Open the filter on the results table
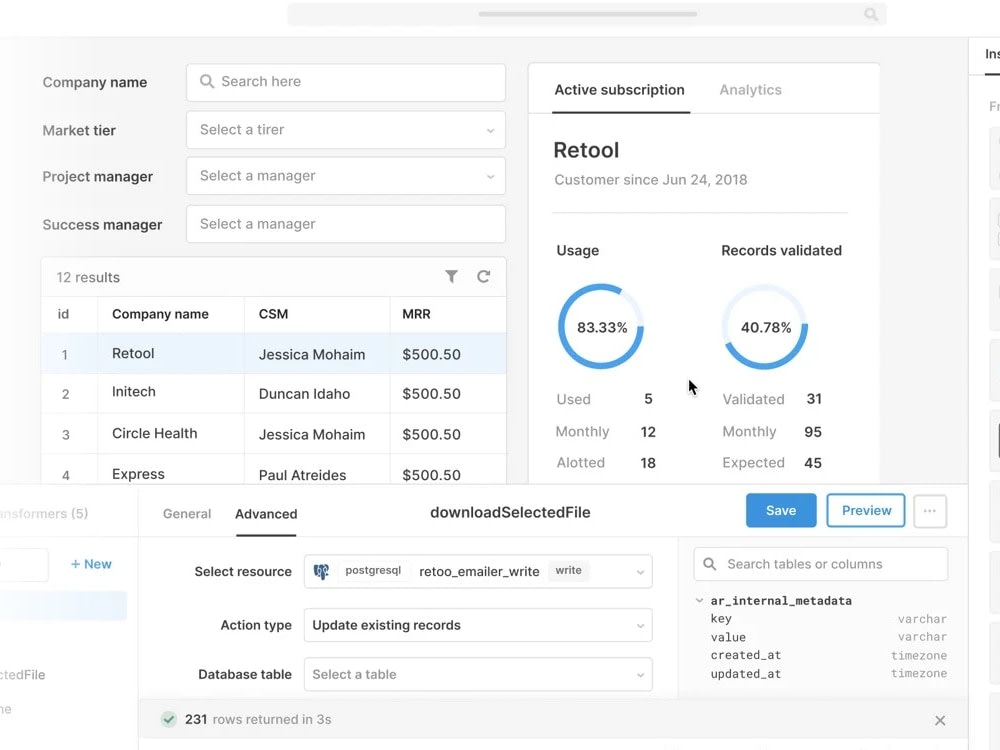Image resolution: width=1000 pixels, height=750 pixels. click(x=451, y=276)
